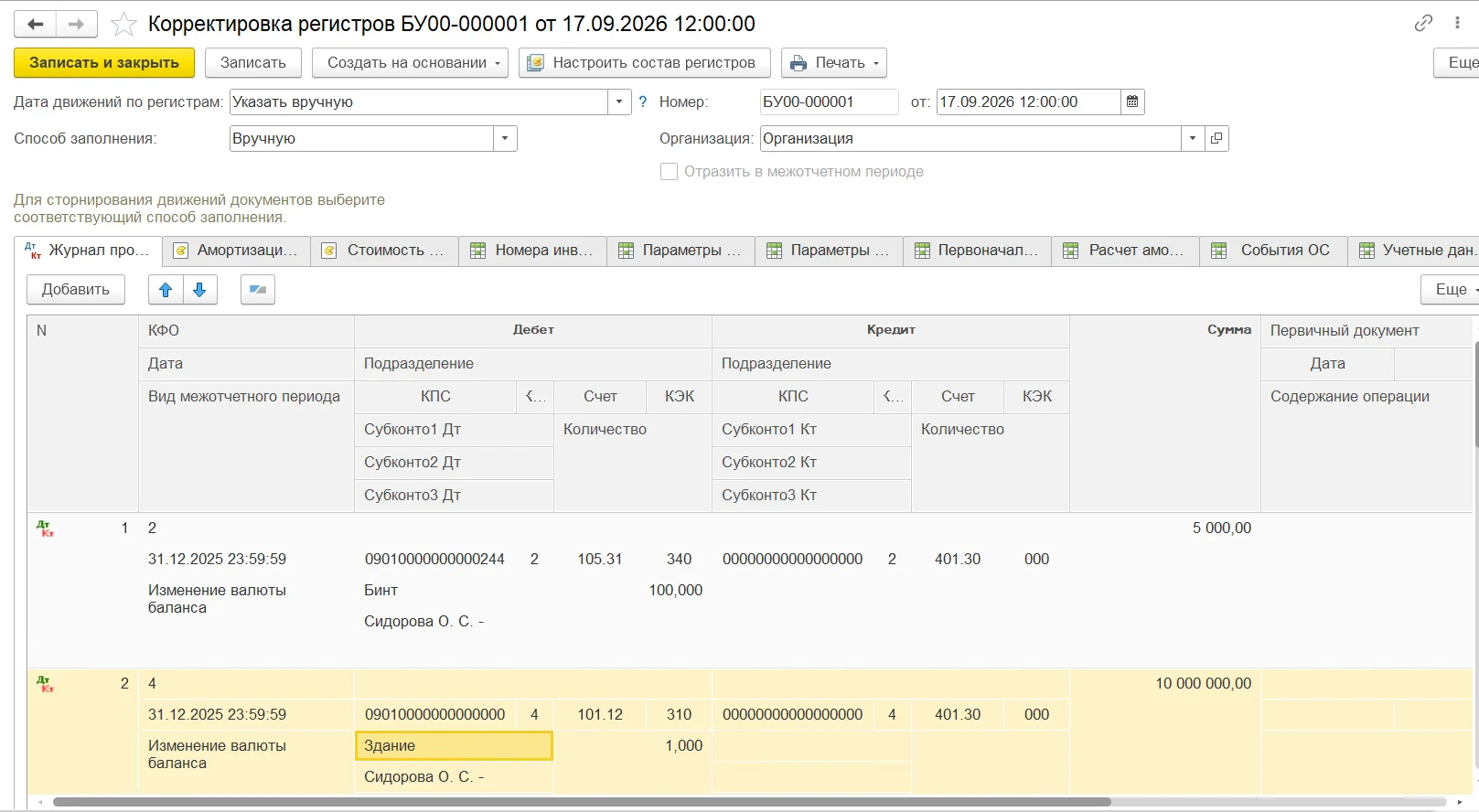Show help for Дата движений по регистрам

pyautogui.click(x=643, y=102)
